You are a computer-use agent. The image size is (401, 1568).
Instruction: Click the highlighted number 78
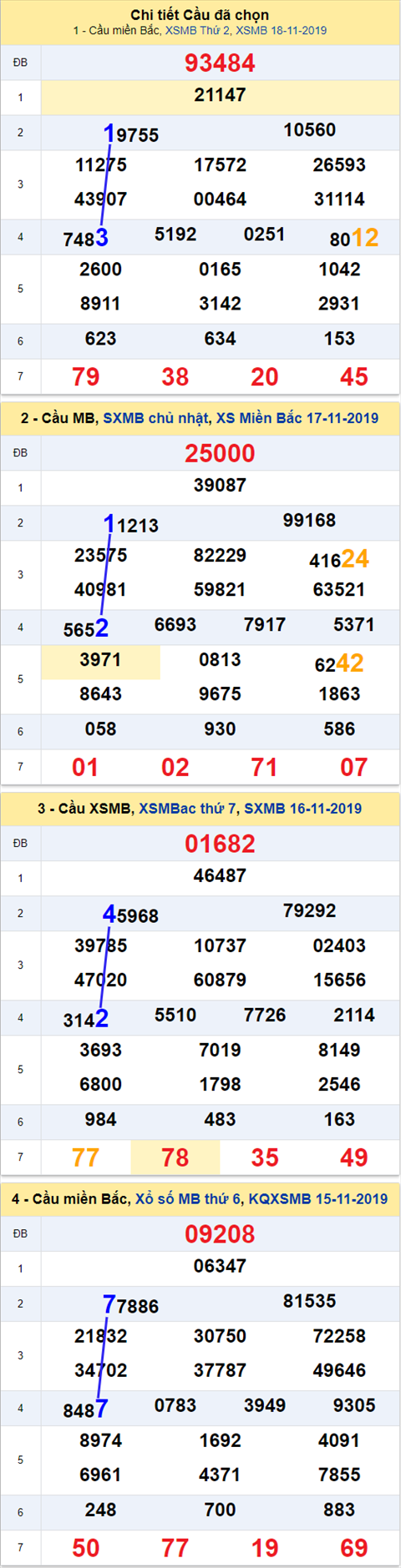(x=175, y=1158)
